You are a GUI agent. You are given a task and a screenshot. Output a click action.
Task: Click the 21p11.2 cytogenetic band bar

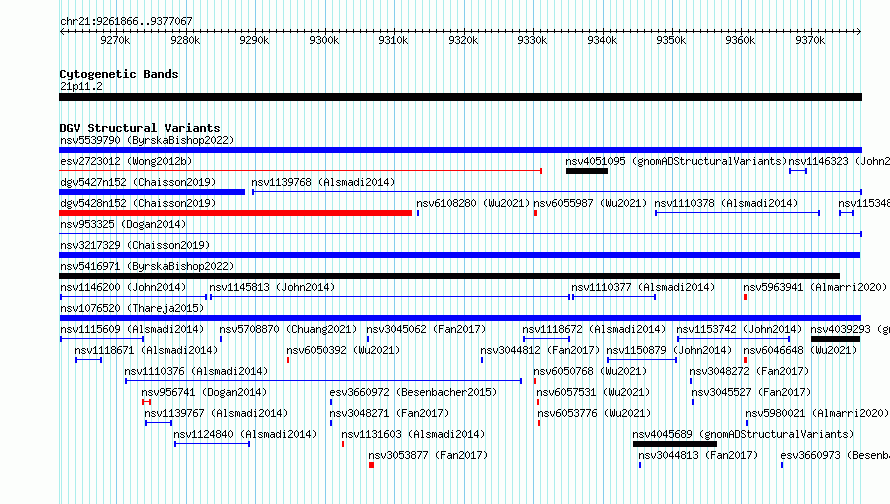(460, 97)
